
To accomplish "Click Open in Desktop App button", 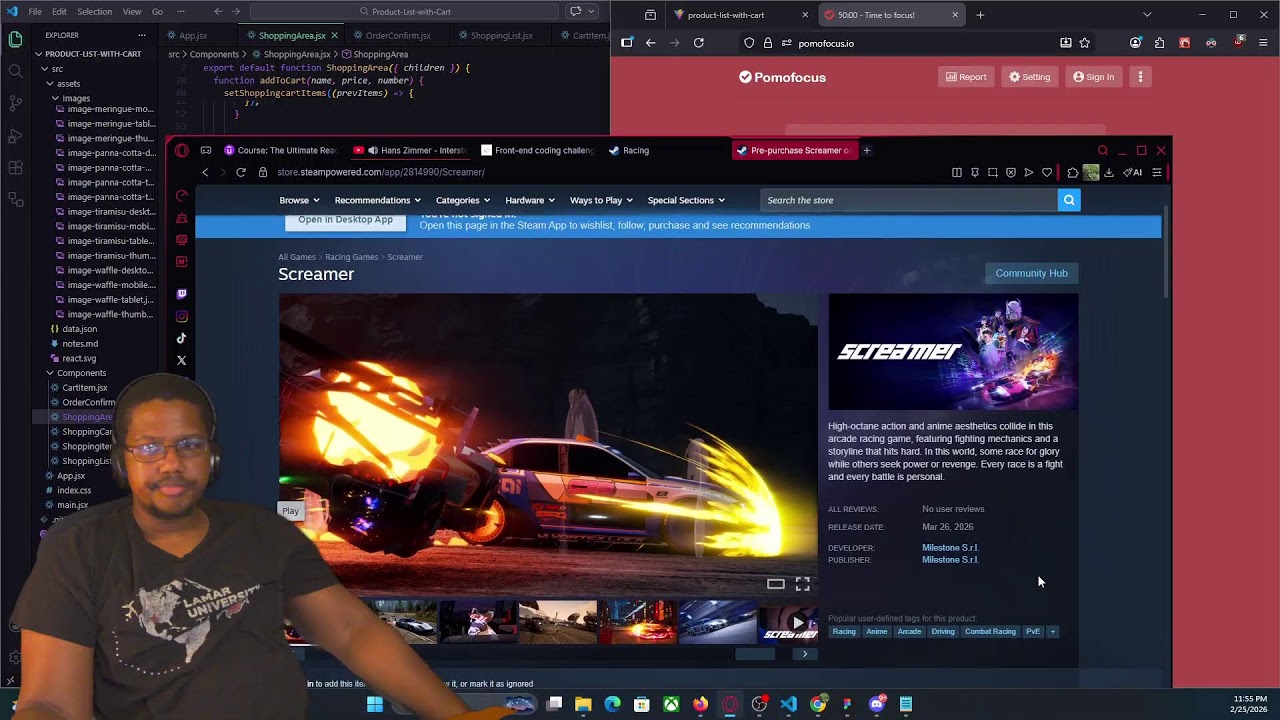I will tap(345, 221).
